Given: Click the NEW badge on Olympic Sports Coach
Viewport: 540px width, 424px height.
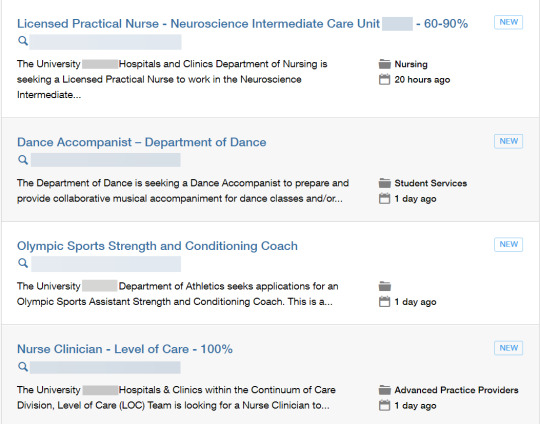Looking at the screenshot, I should [508, 244].
